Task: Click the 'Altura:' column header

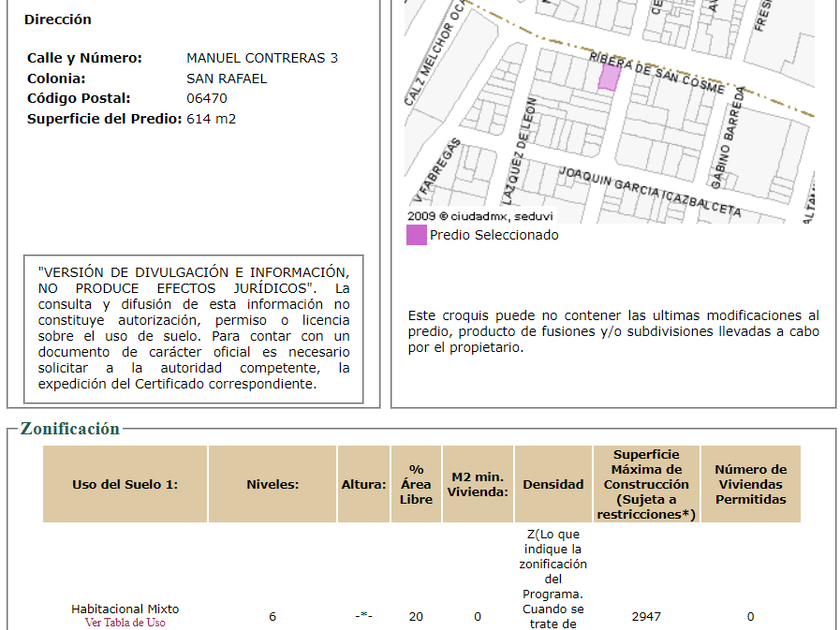Action: point(364,484)
